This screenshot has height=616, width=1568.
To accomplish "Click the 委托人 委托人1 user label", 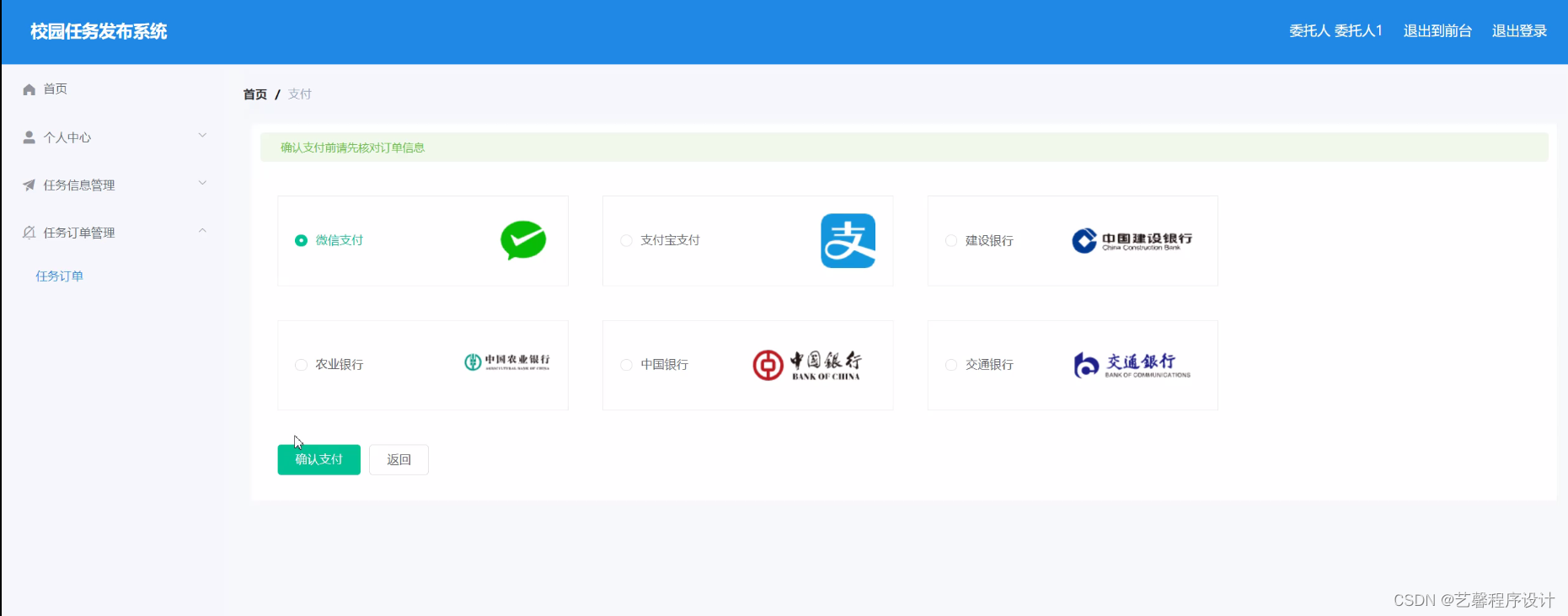I will click(1335, 31).
